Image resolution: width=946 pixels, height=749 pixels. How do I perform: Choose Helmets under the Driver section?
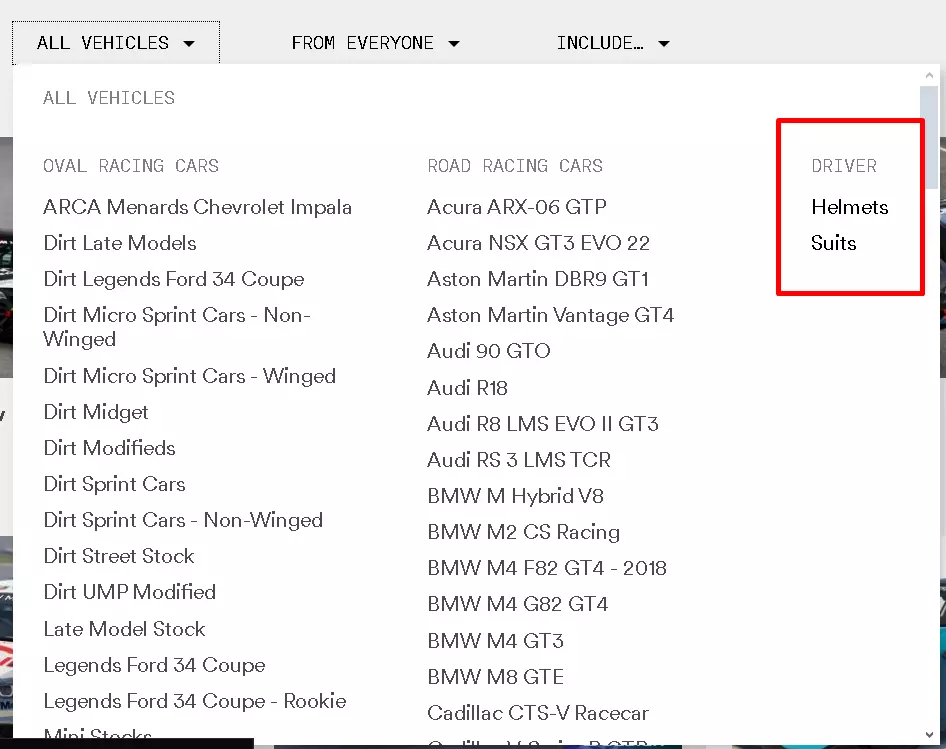[850, 207]
